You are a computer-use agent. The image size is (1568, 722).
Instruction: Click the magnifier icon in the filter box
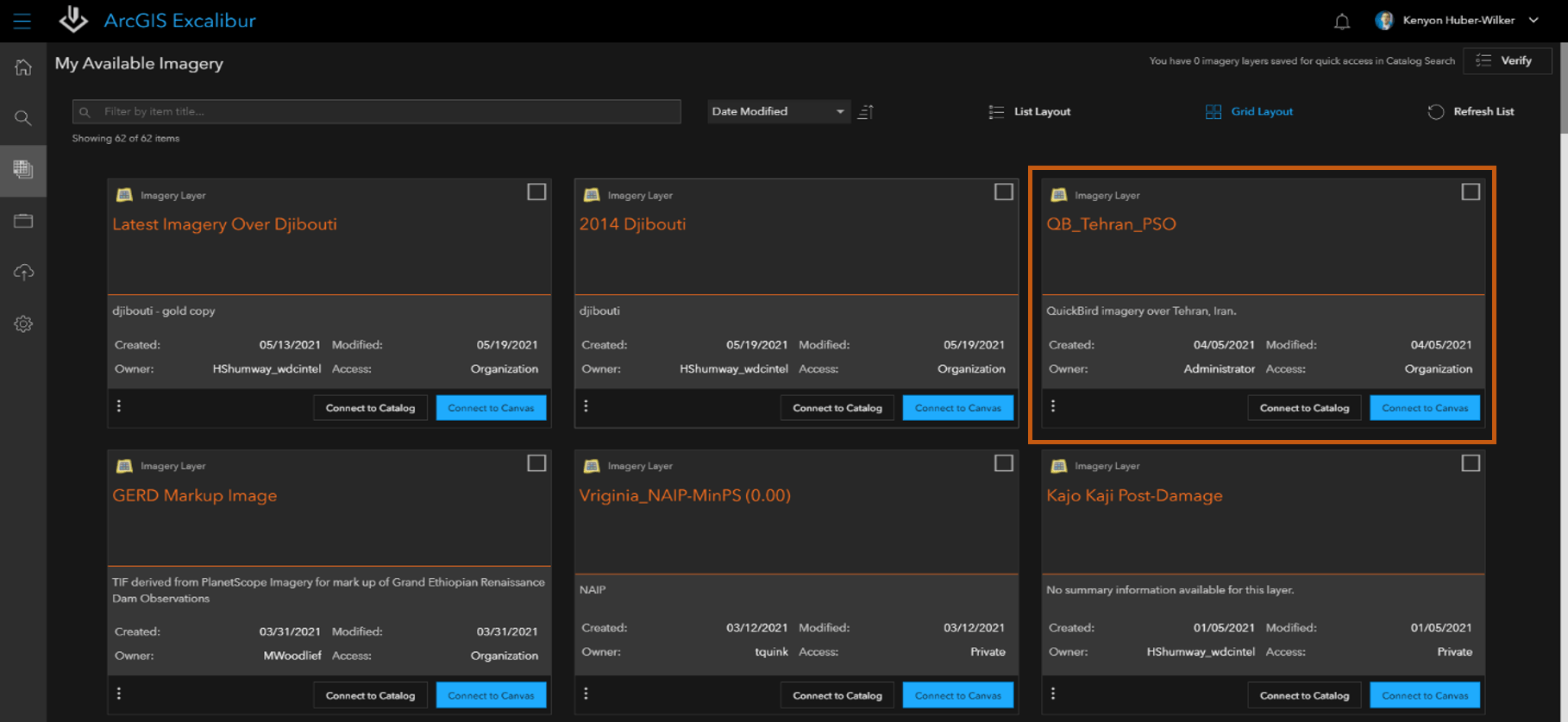point(85,112)
